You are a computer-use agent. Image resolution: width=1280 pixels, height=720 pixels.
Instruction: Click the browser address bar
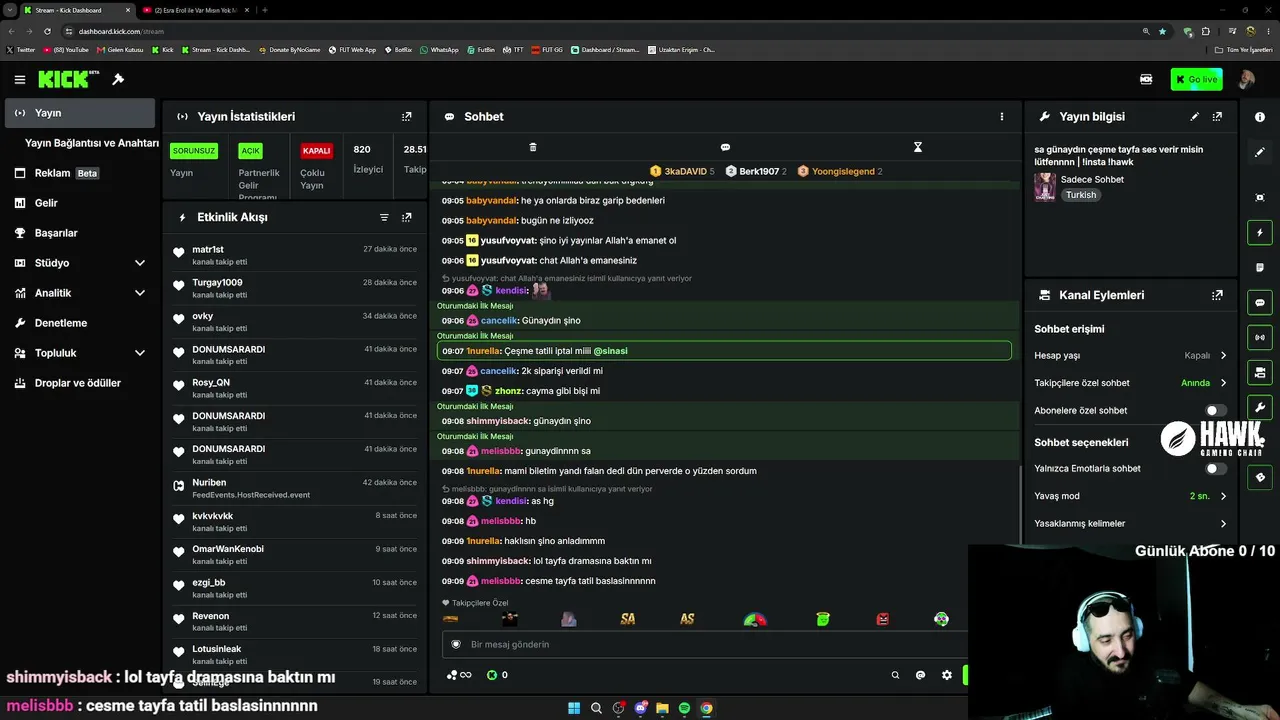click(600, 31)
